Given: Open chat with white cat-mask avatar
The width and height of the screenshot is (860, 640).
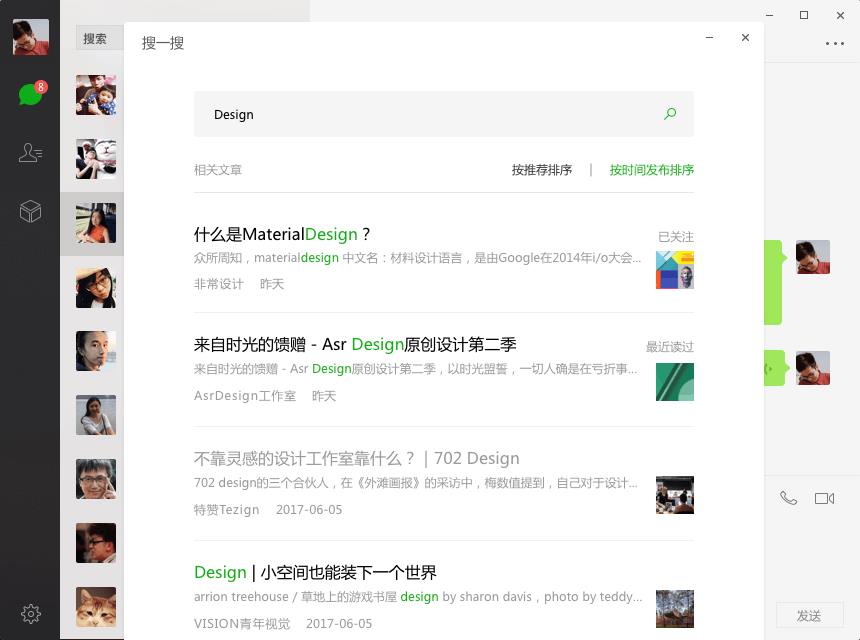Looking at the screenshot, I should click(x=96, y=159).
